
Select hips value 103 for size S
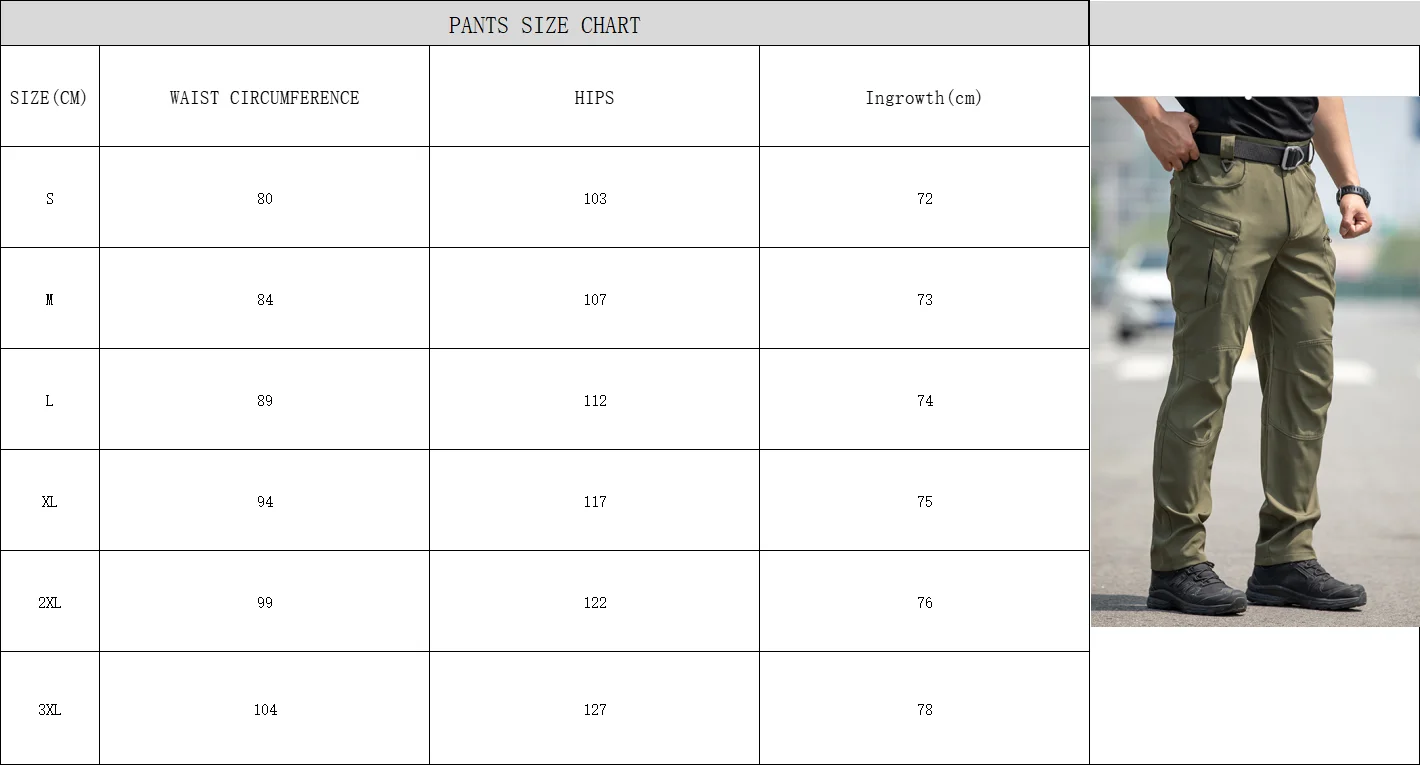[595, 199]
